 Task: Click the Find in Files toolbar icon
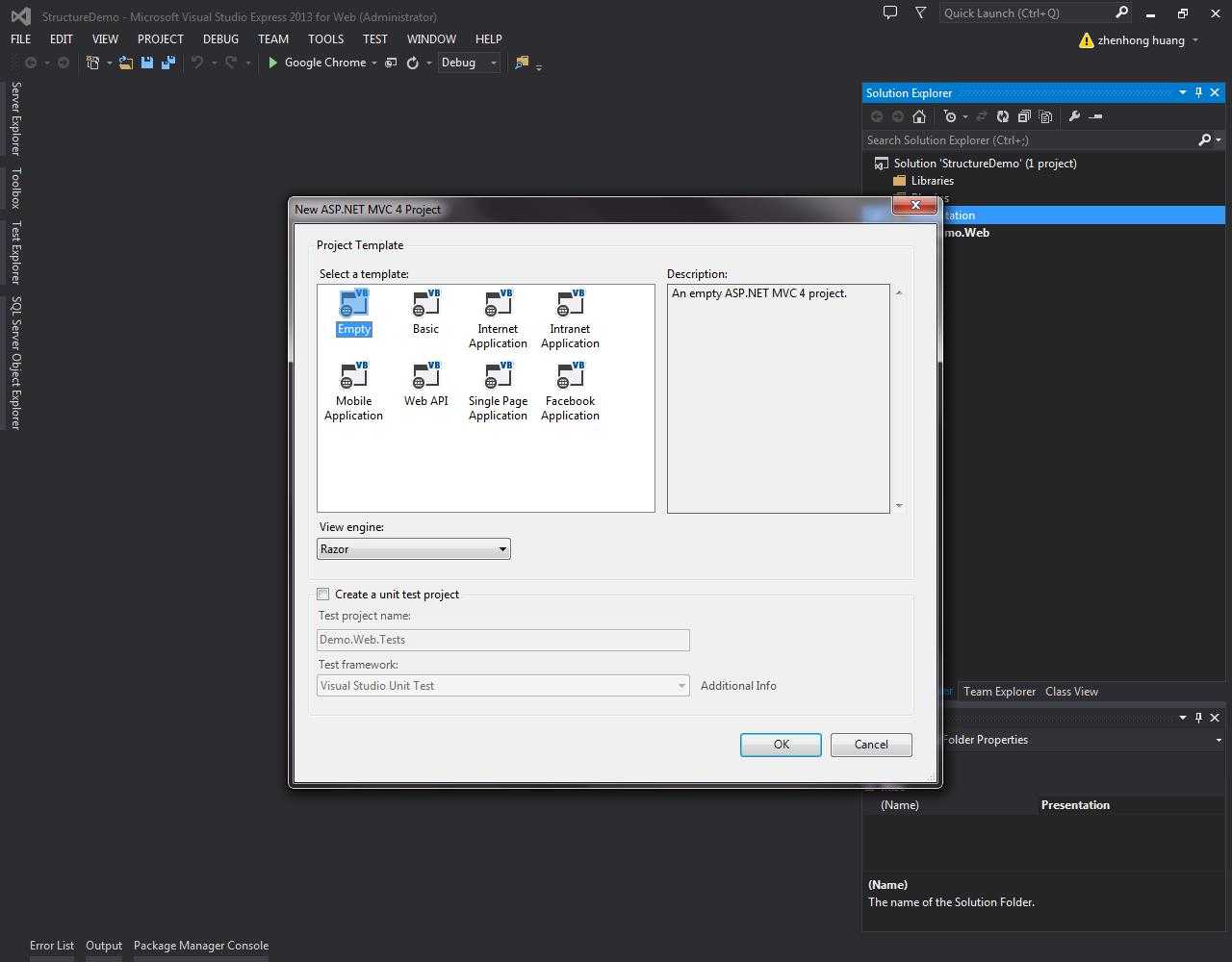[522, 63]
